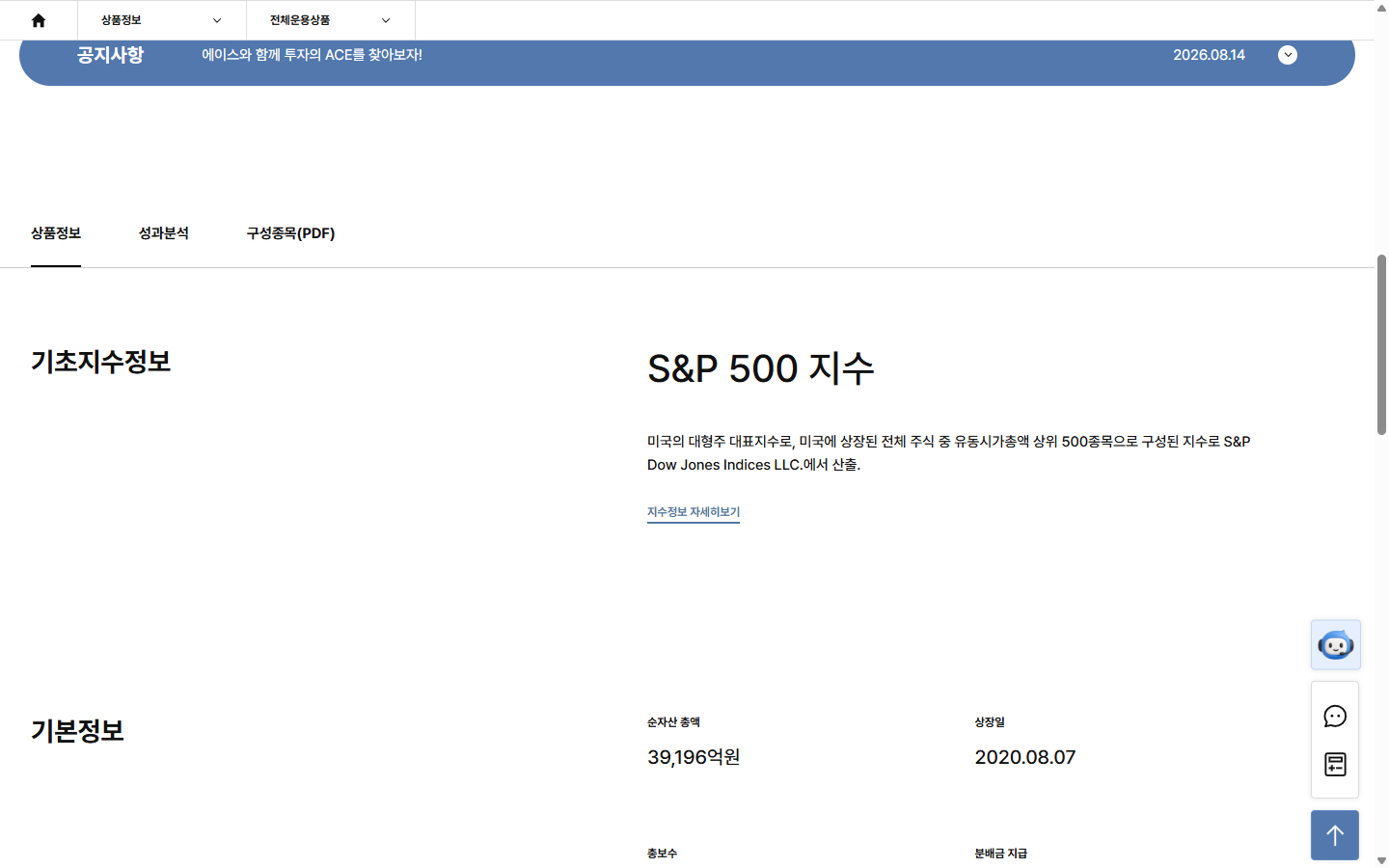The image size is (1389, 868).
Task: Select the 상품정보 tab
Action: tap(56, 233)
